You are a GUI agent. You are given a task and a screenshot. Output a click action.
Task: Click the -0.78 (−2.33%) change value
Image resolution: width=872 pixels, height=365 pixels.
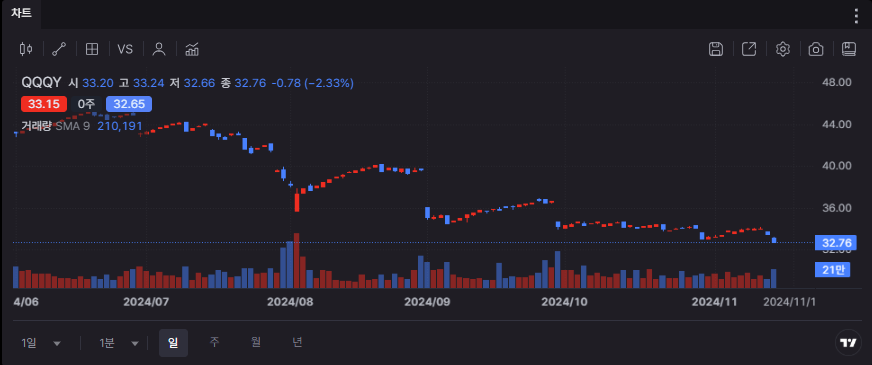click(313, 83)
